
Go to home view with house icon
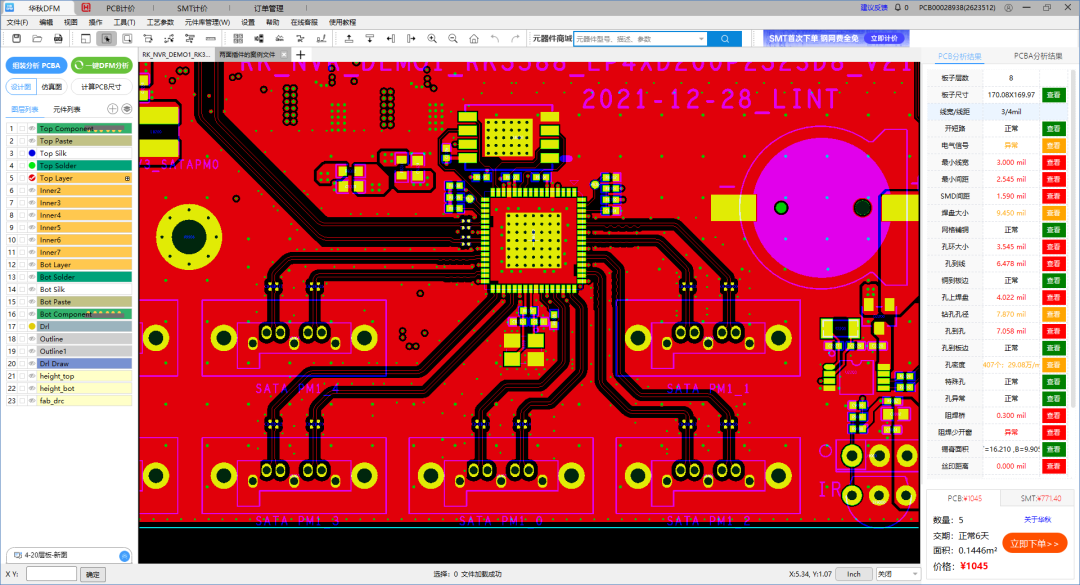click(474, 39)
